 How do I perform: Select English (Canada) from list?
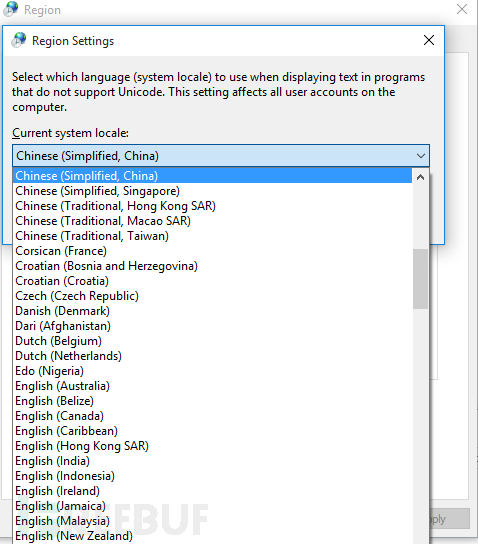(212, 416)
